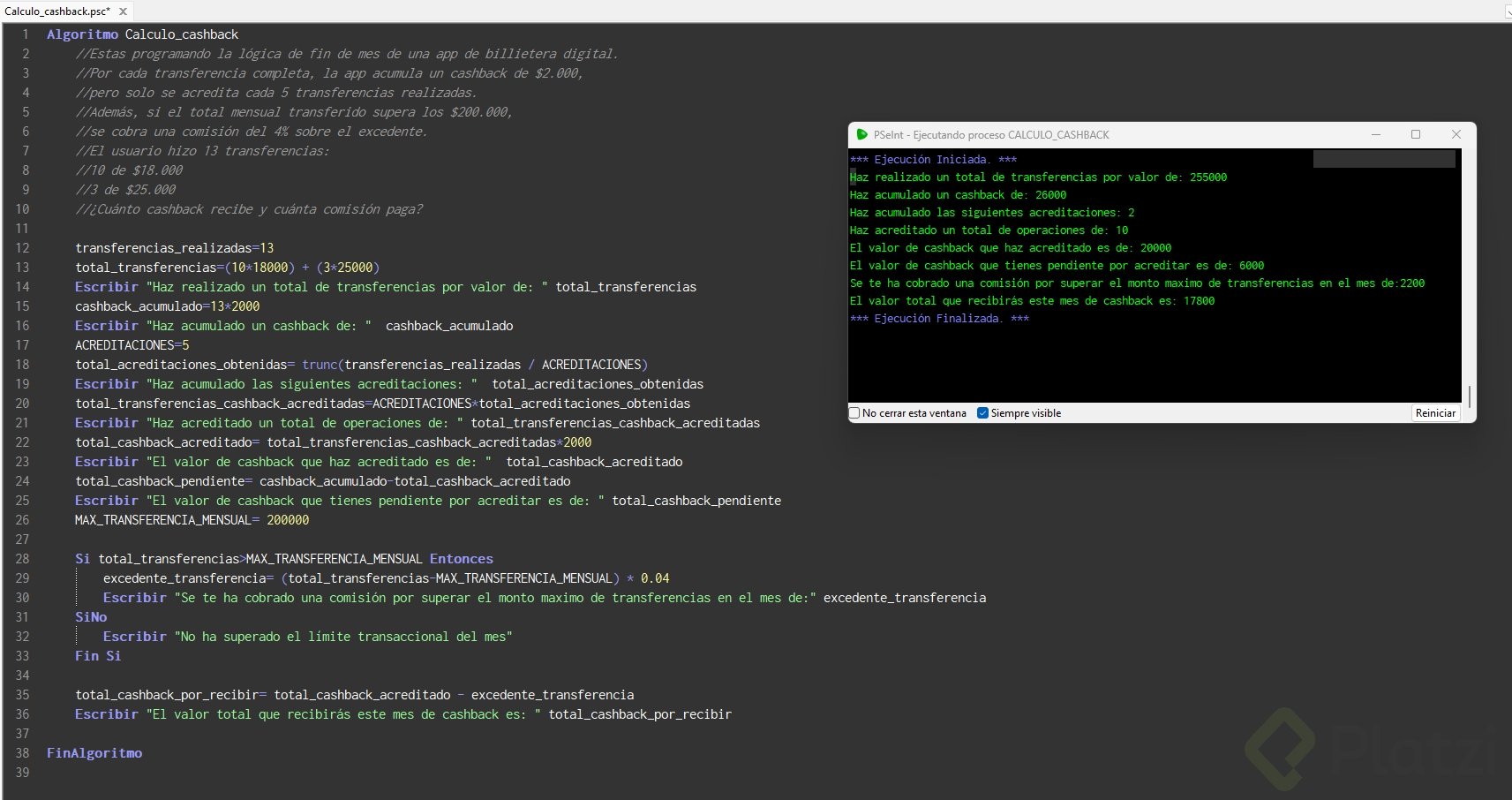Click output line ending in "acreditado es de: 20000"
Image resolution: width=1512 pixels, height=800 pixels.
[x=1011, y=248]
